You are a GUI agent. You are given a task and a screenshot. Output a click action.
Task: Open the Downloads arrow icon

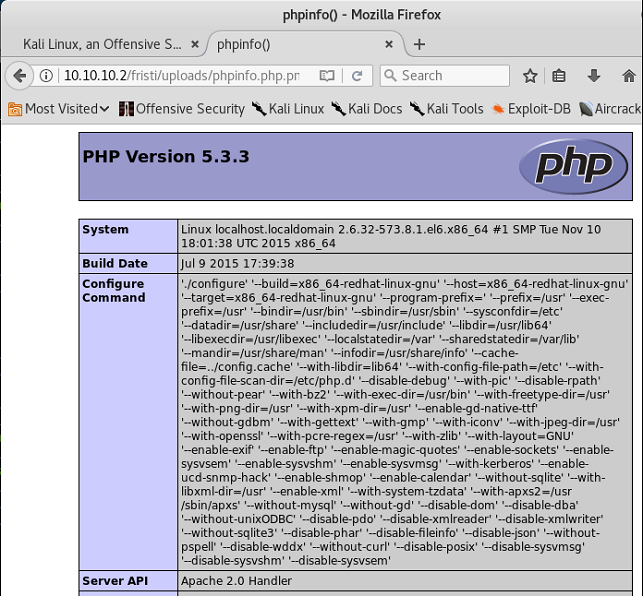(593, 75)
